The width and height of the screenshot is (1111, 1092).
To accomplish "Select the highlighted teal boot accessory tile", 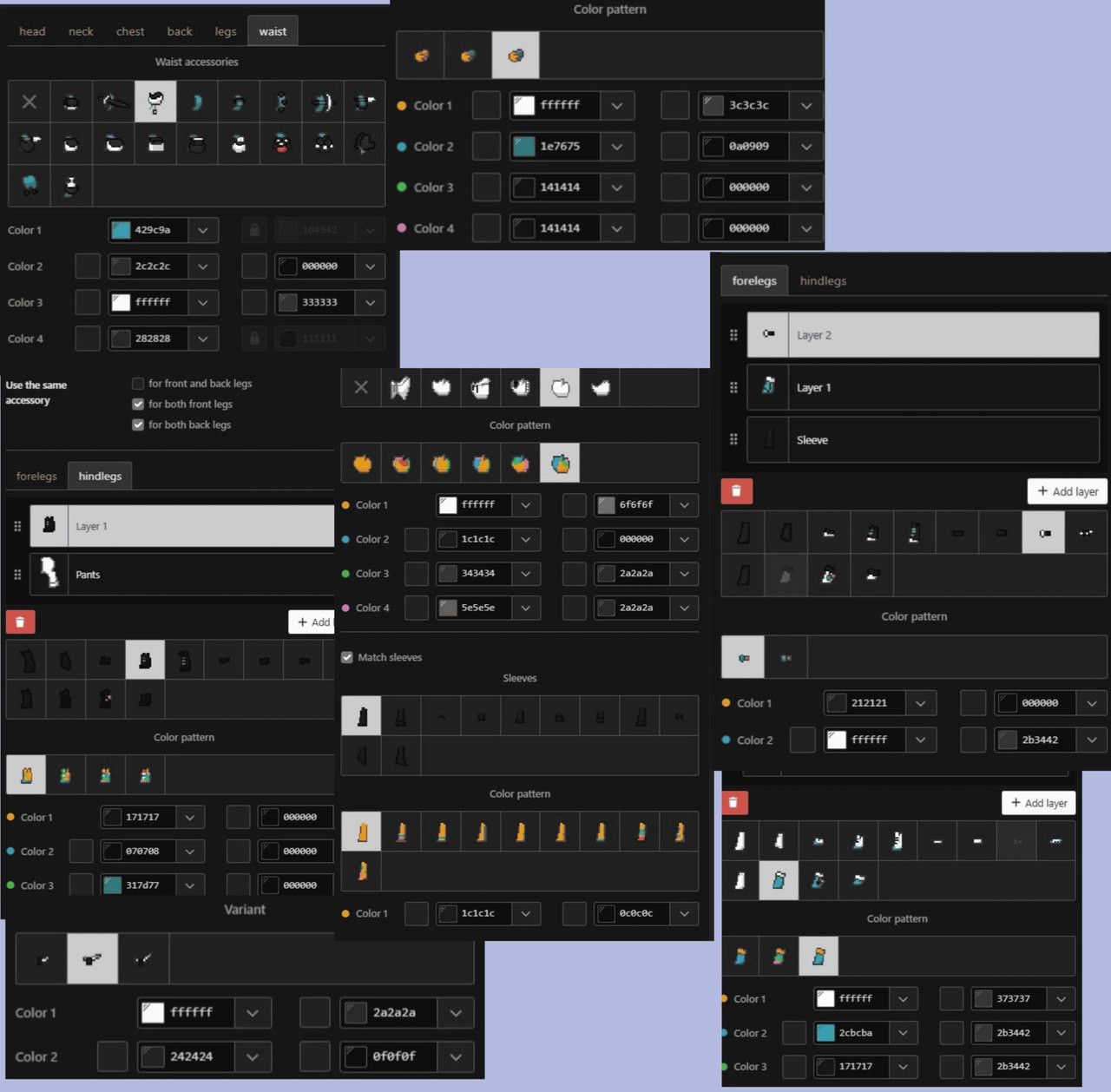I will (x=779, y=880).
